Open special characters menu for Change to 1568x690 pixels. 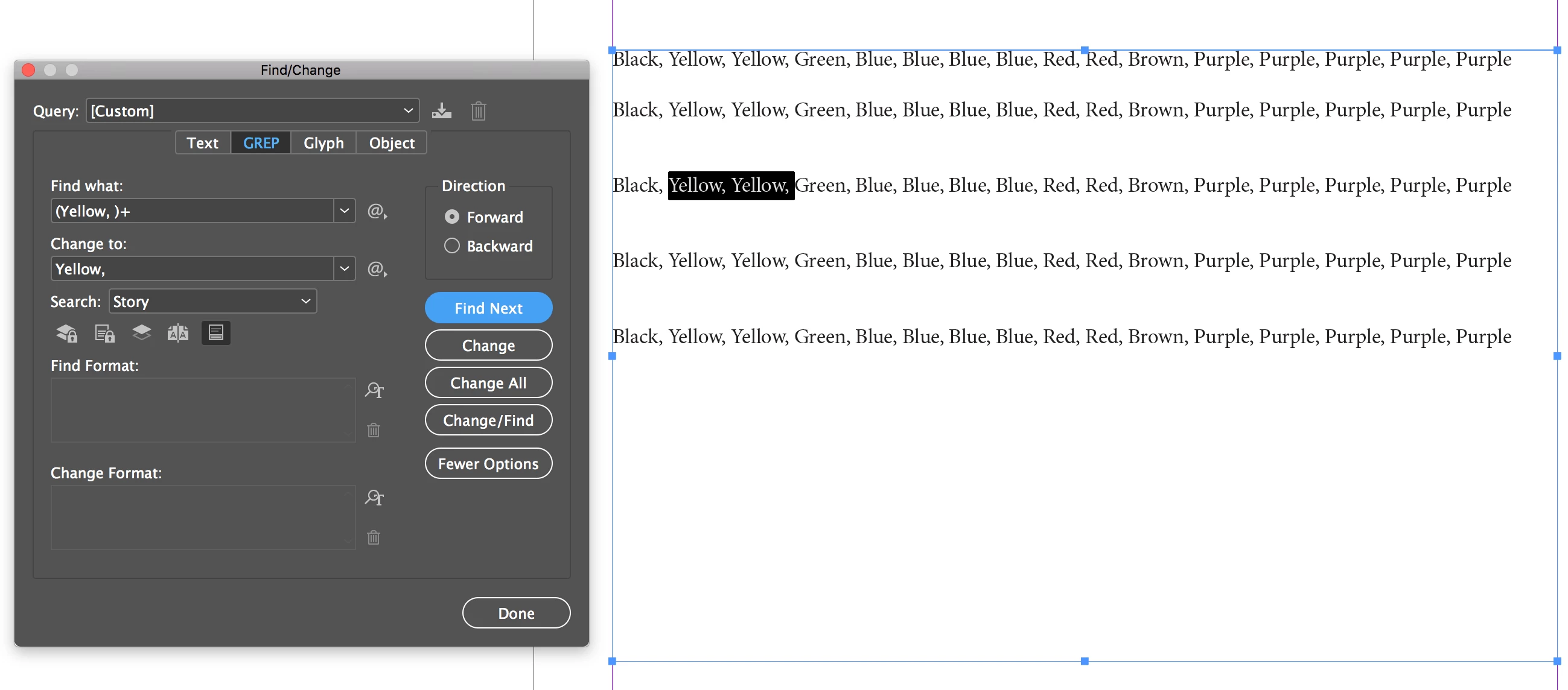click(x=377, y=268)
